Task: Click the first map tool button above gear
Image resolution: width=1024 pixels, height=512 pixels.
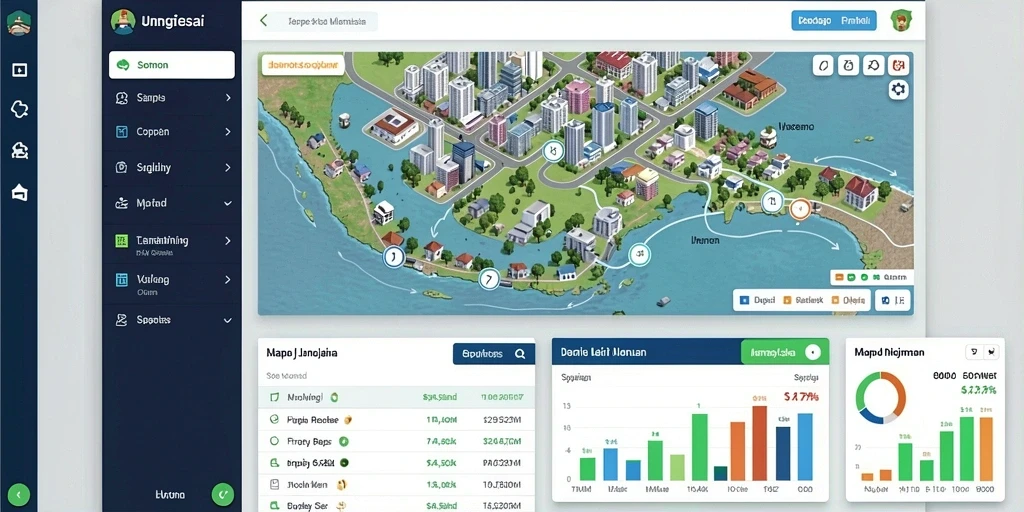Action: [x=823, y=65]
